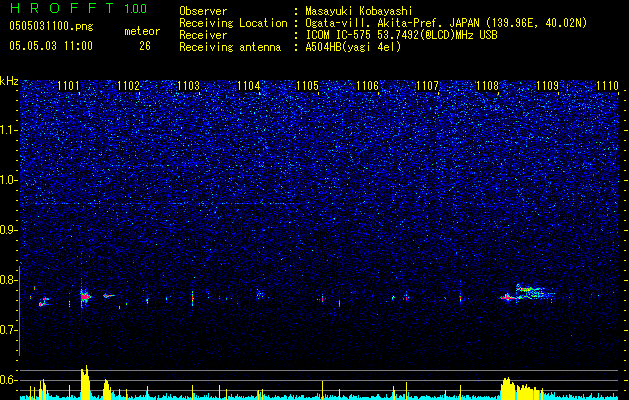Click the wide yellow power block under 1108
Screen dimensions: 629x400
(521, 388)
